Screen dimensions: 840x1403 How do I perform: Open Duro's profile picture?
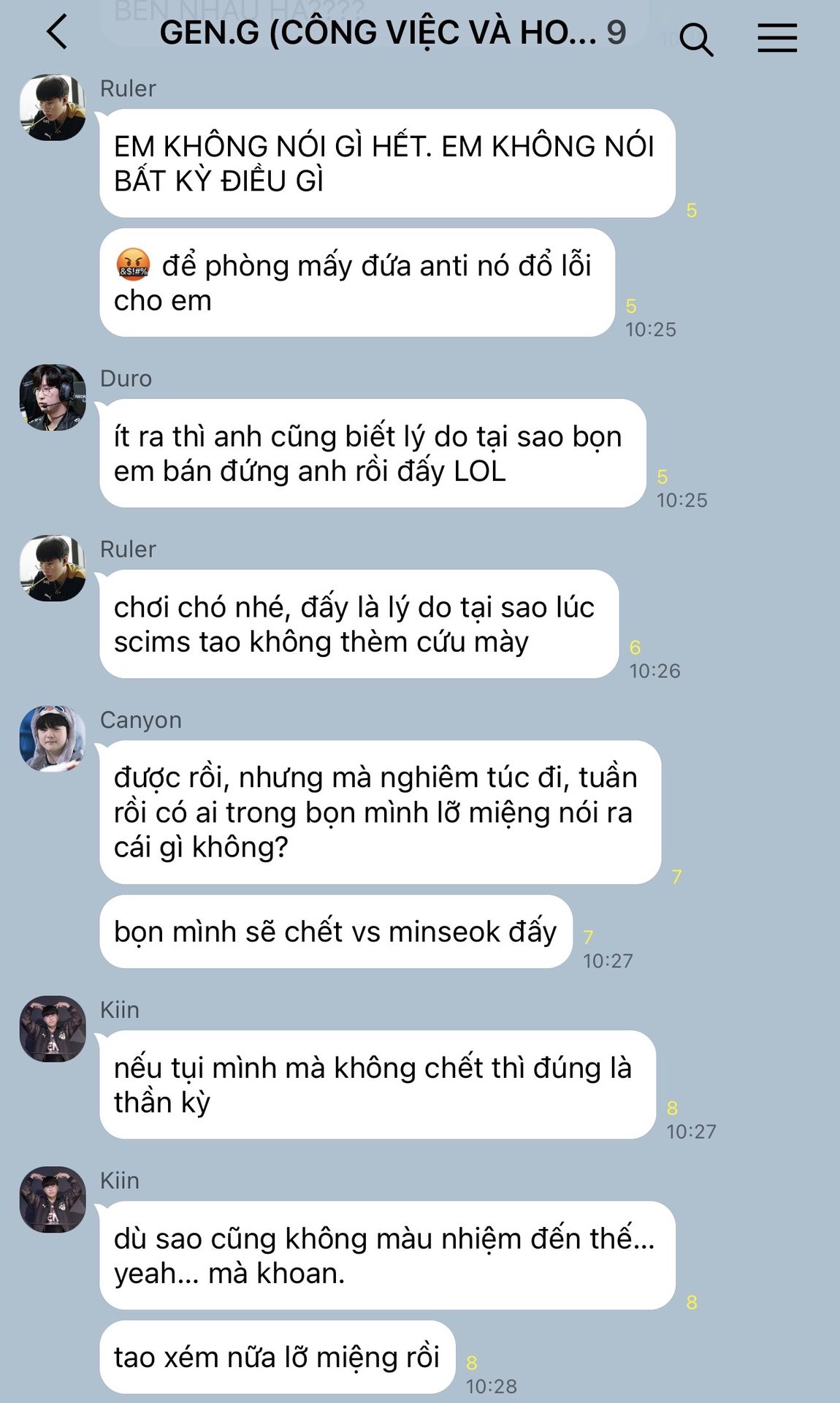point(53,397)
